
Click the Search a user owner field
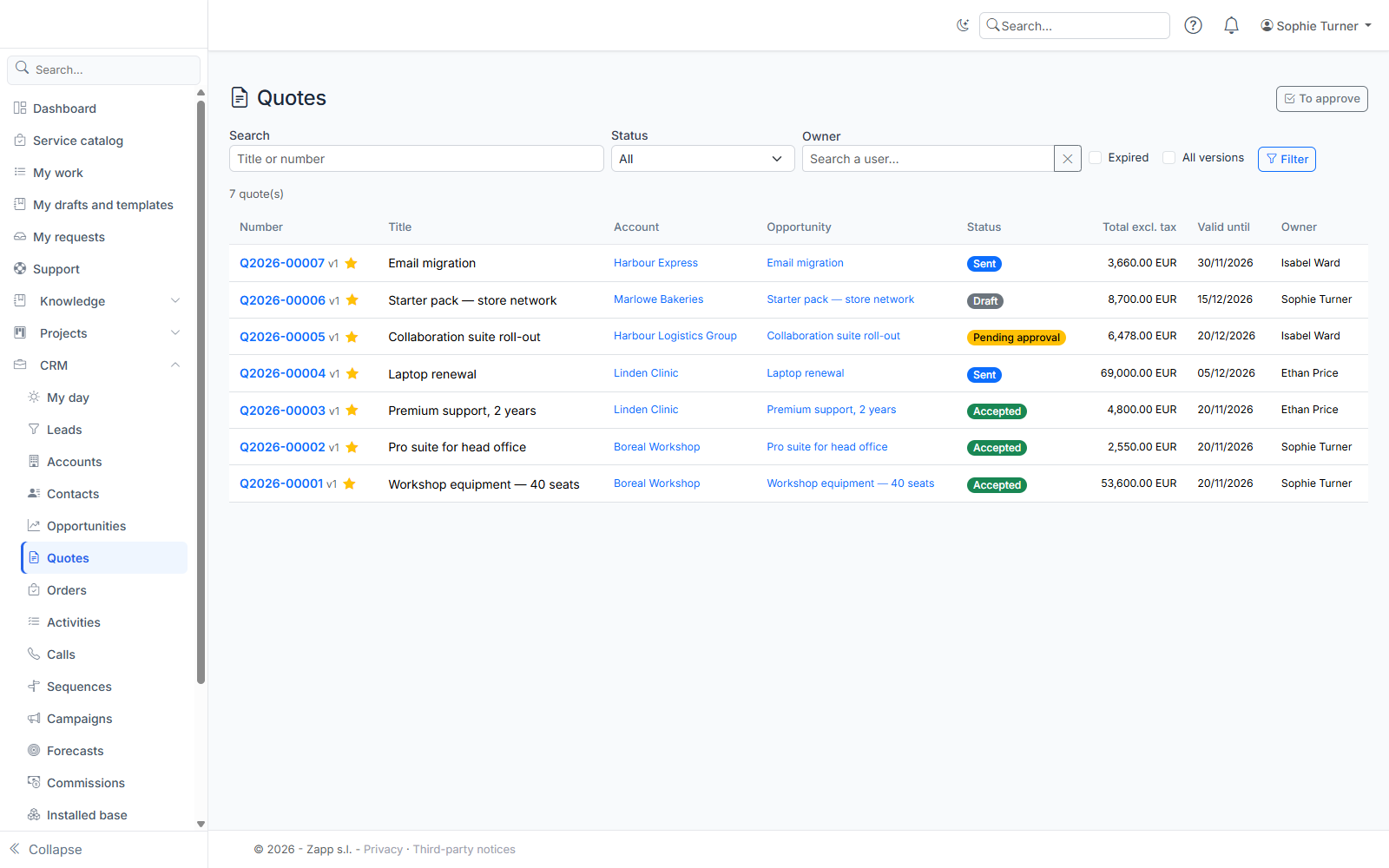click(x=928, y=159)
